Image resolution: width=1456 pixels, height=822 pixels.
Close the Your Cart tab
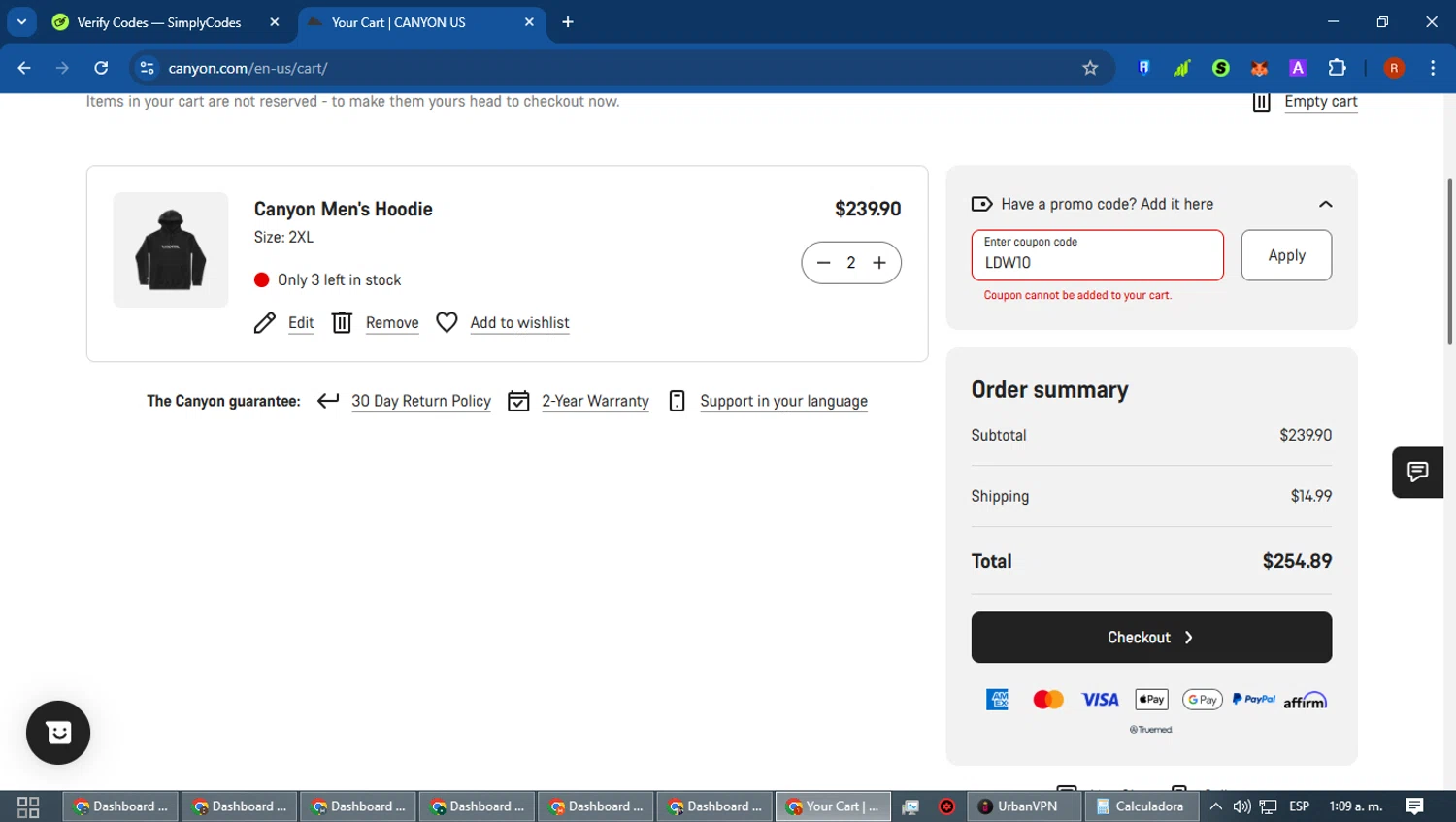click(x=529, y=22)
